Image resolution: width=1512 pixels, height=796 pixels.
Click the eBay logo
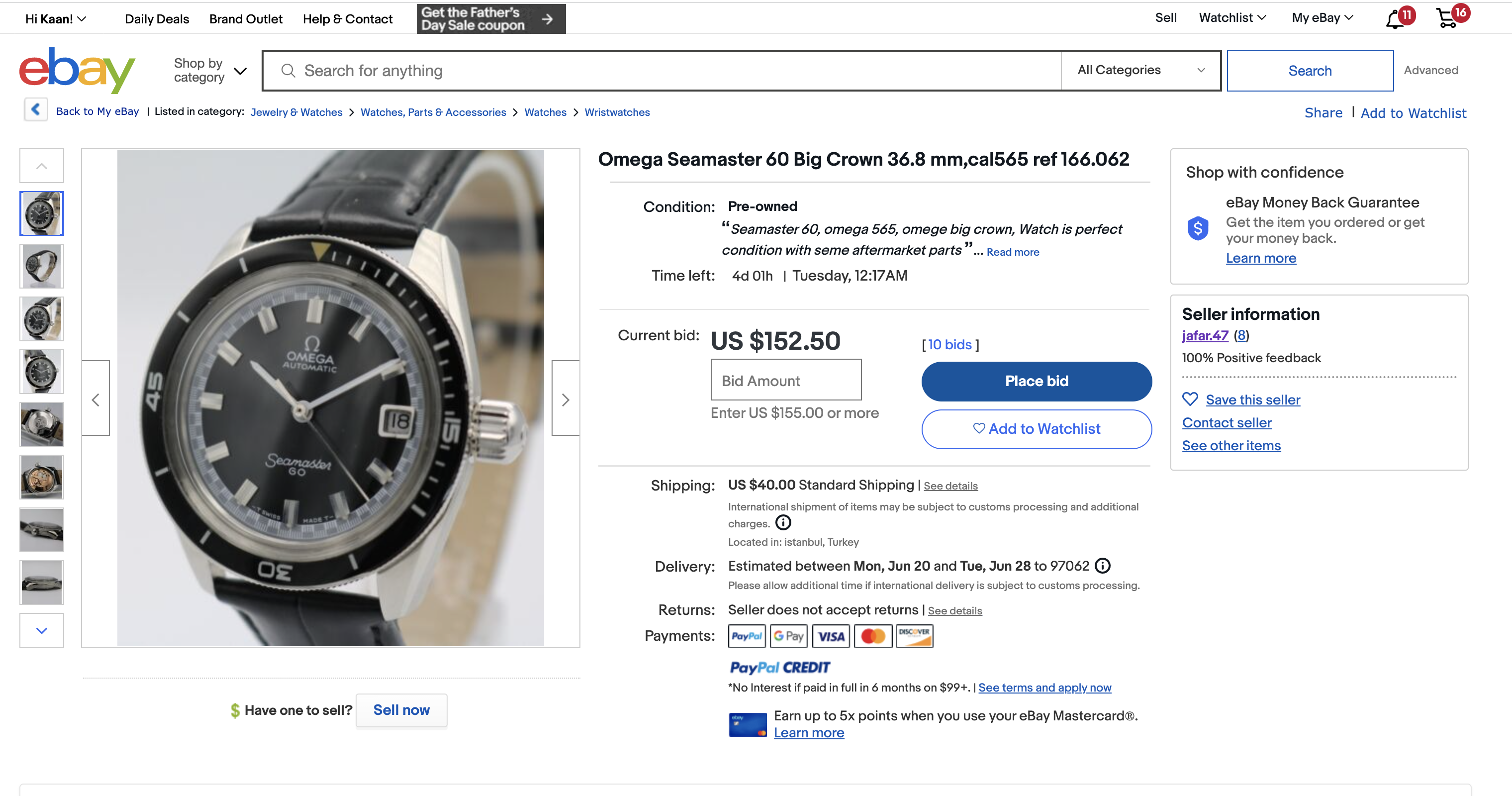pos(77,70)
